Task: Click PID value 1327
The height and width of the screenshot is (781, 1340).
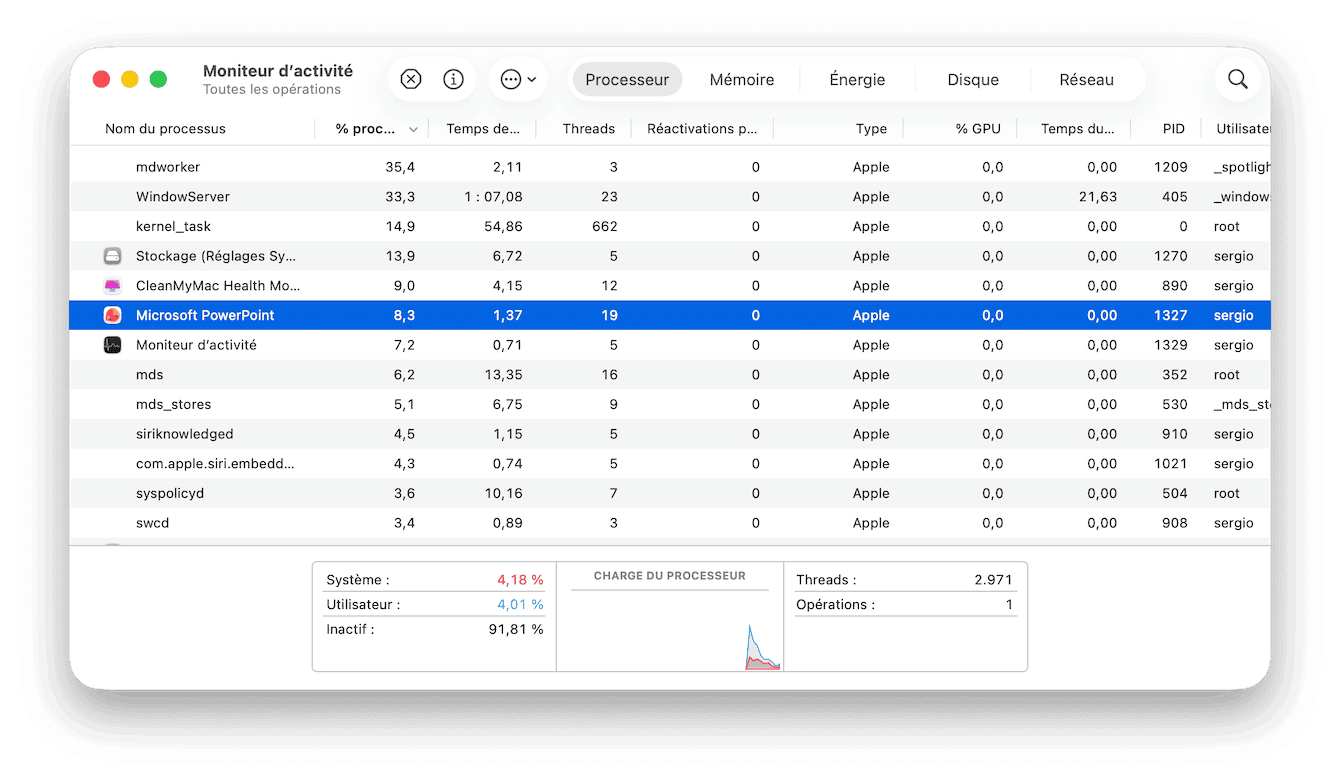Action: click(1170, 315)
